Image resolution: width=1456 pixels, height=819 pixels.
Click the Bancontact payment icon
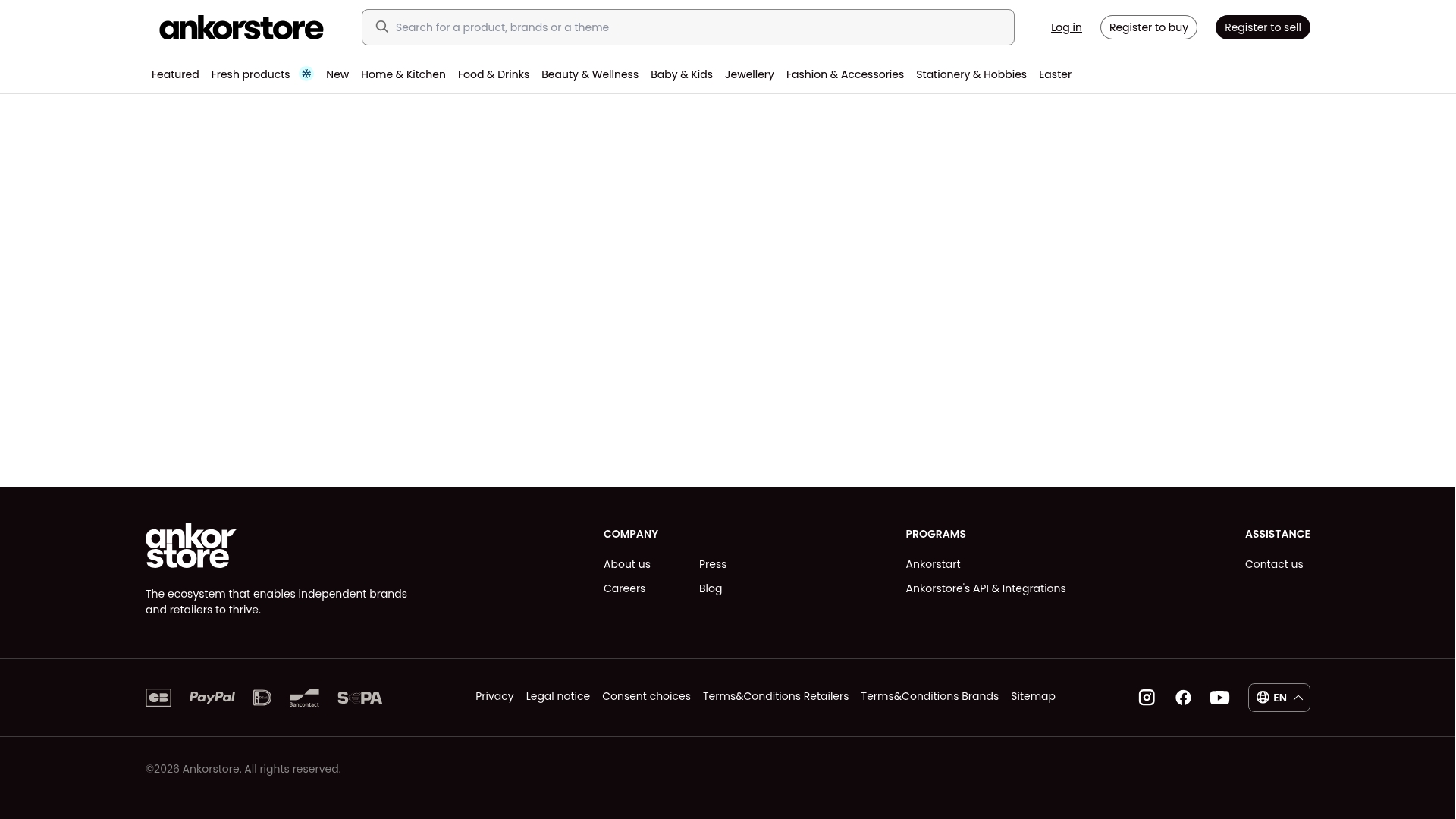click(x=304, y=698)
